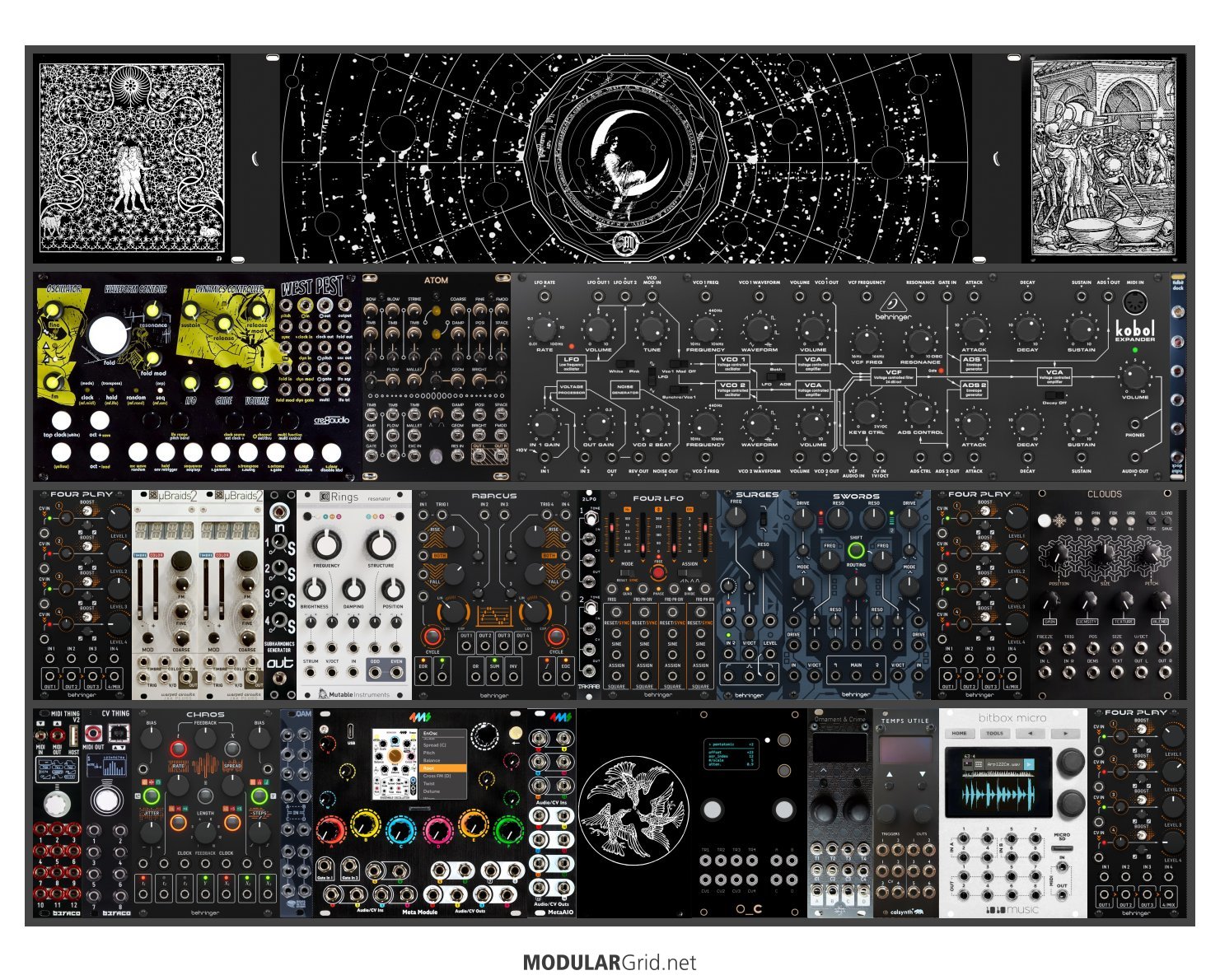Screen dimensions: 1220x980
Task: Click the white tap clock button on West Pest
Action: 62,420
